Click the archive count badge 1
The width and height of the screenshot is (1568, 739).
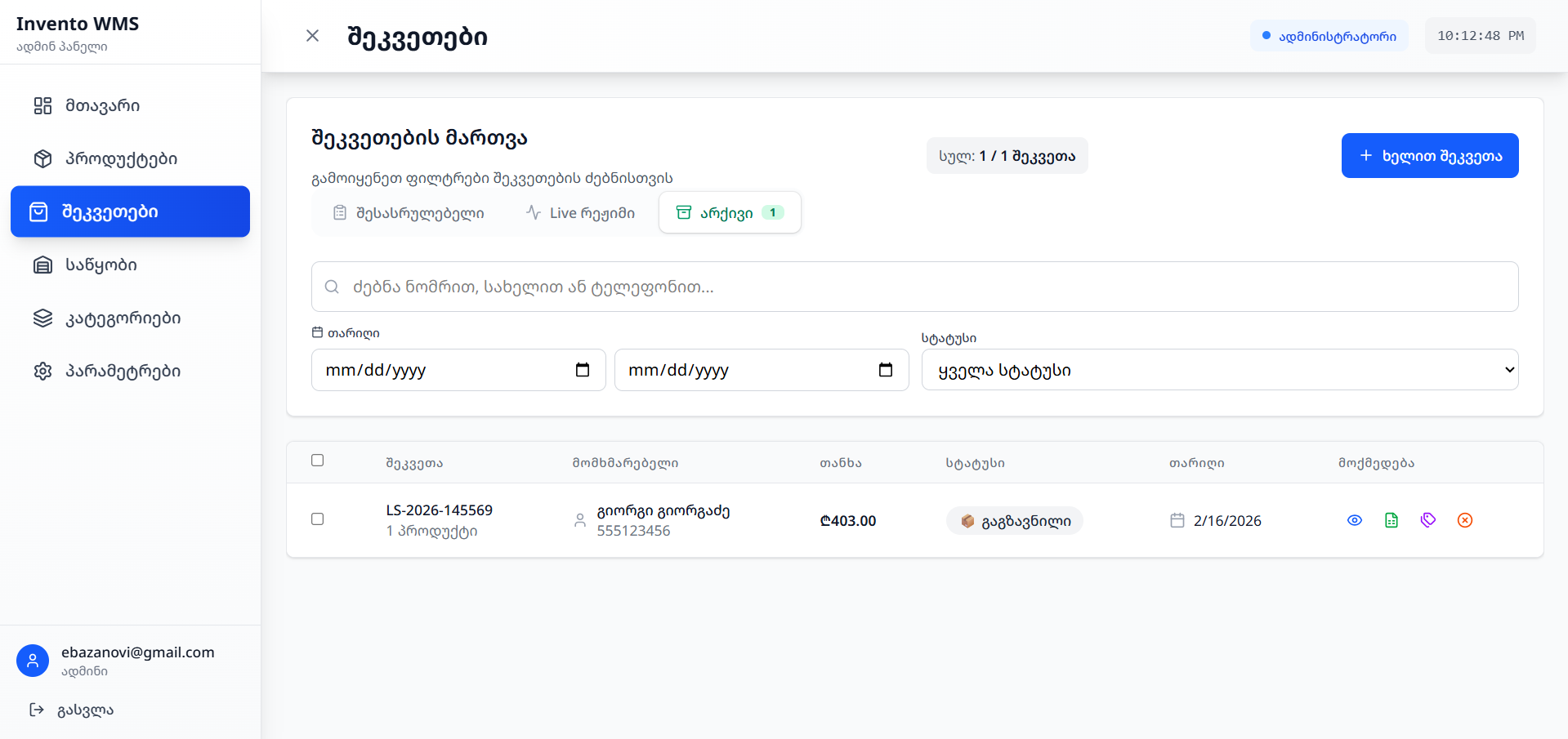pyautogui.click(x=772, y=212)
